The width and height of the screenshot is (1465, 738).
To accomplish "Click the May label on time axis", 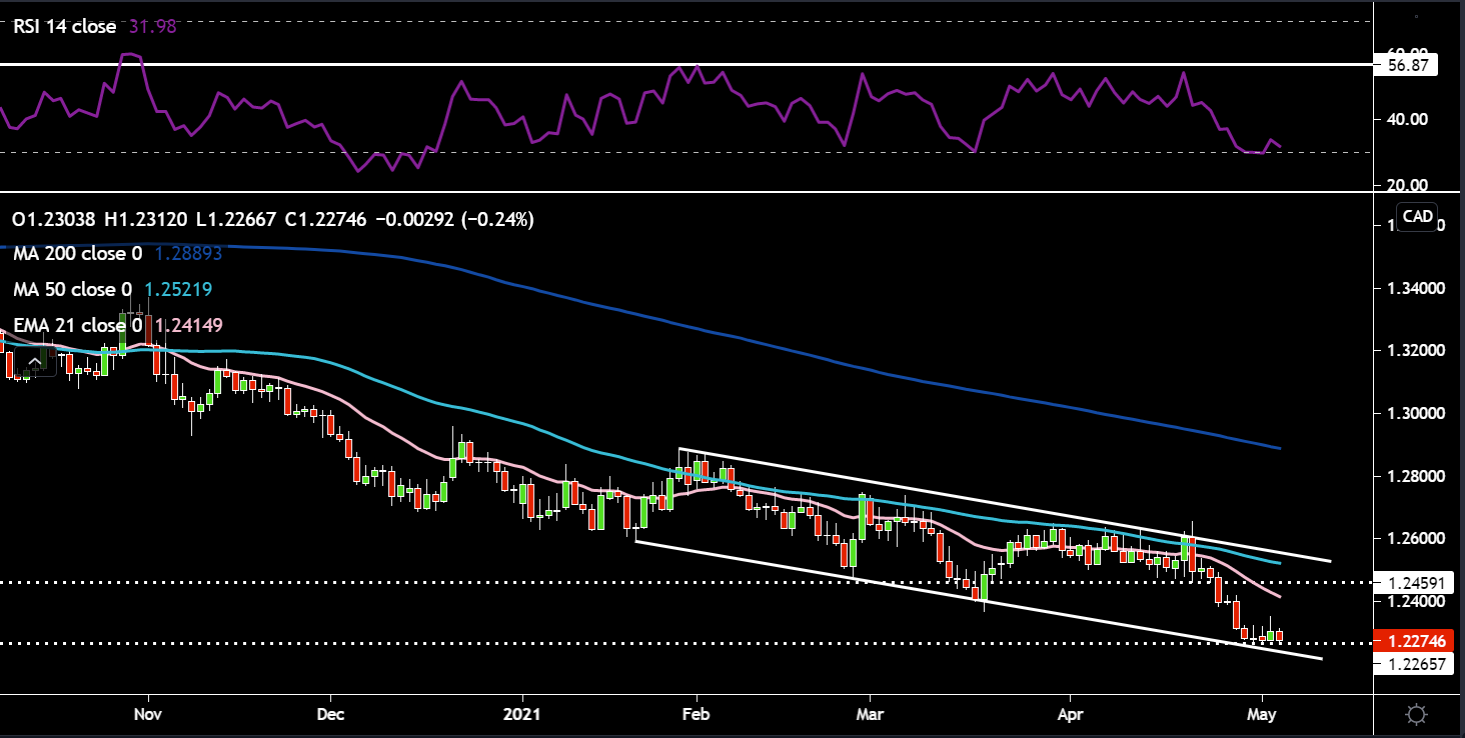I will [1262, 715].
